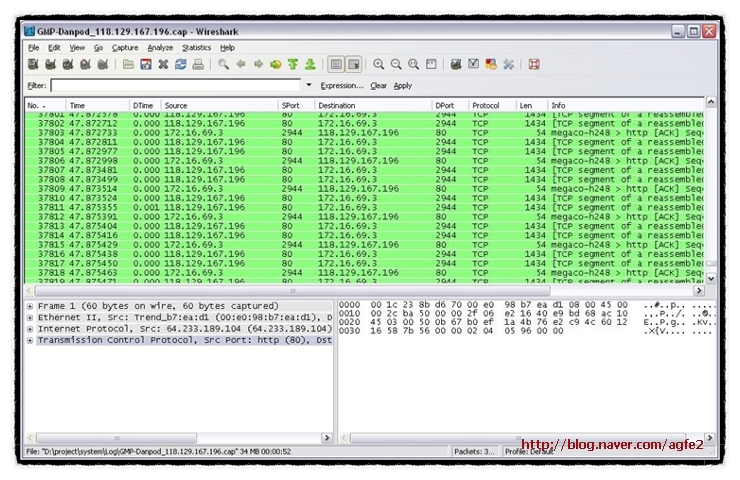740x480 pixels.
Task: Click packet list scroll-up arrow
Action: [x=711, y=102]
